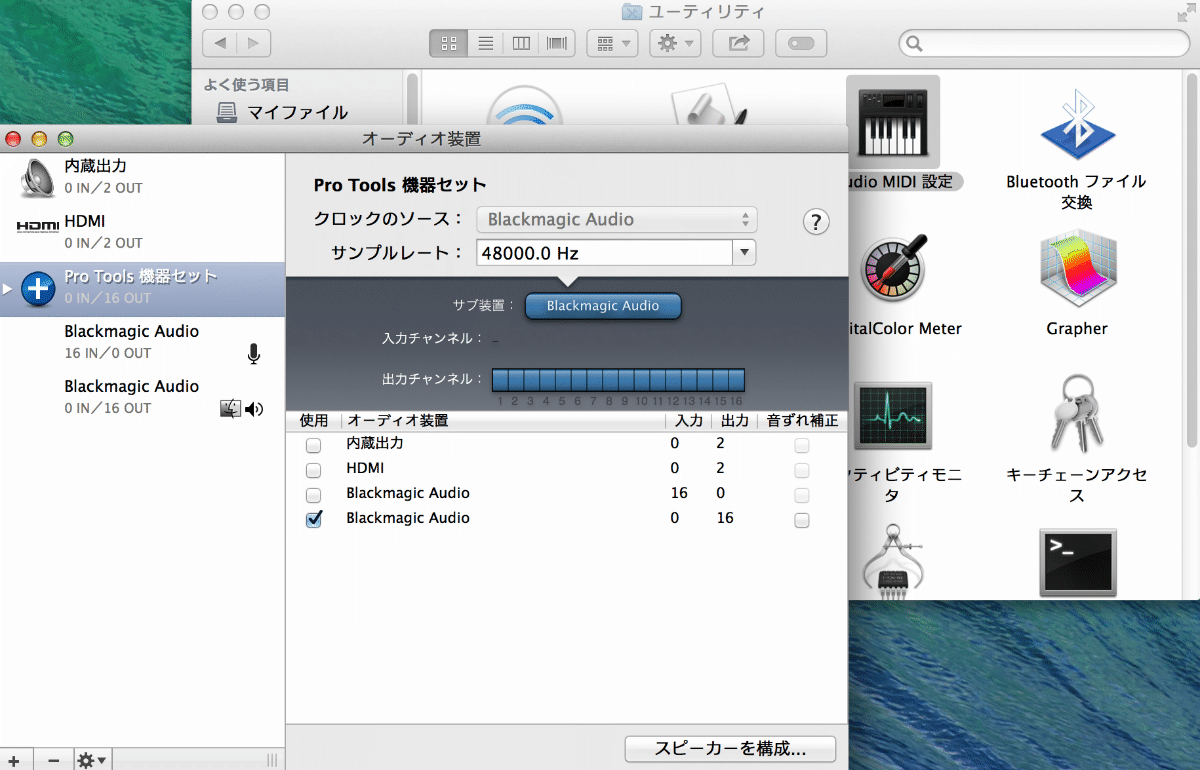This screenshot has height=770, width=1200.
Task: Select Blackmagic Audio 16 OUT device in list
Action: pyautogui.click(x=142, y=398)
